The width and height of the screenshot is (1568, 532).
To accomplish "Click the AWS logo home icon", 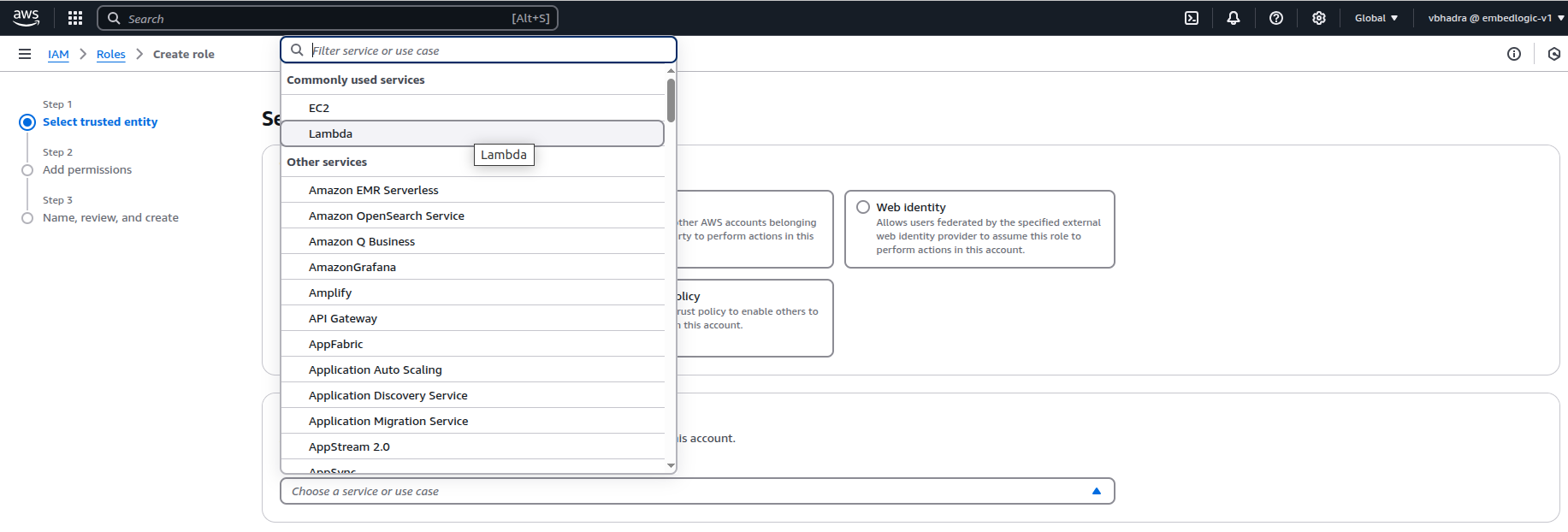I will [27, 18].
